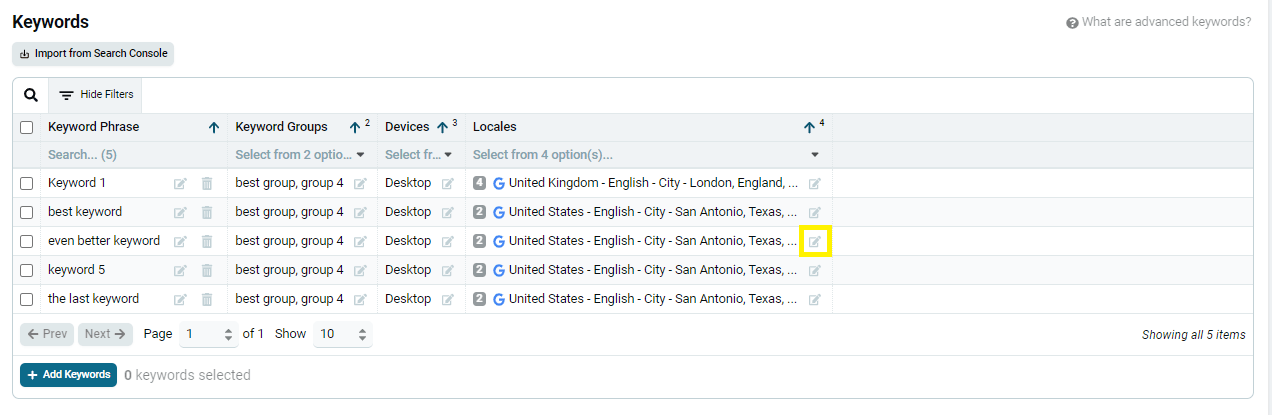The image size is (1272, 415).
Task: Edit keyword groups for Keyword 1
Action: (x=360, y=183)
